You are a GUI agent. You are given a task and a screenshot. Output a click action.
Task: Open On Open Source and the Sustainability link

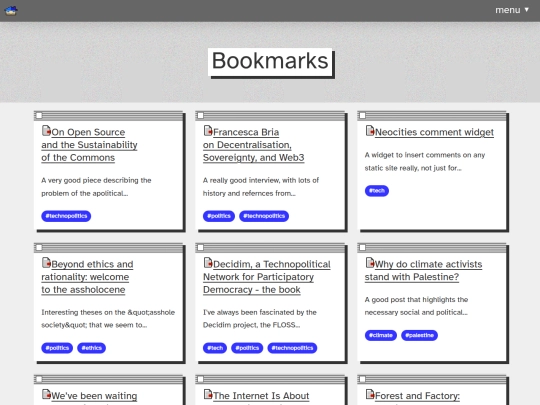click(x=89, y=145)
